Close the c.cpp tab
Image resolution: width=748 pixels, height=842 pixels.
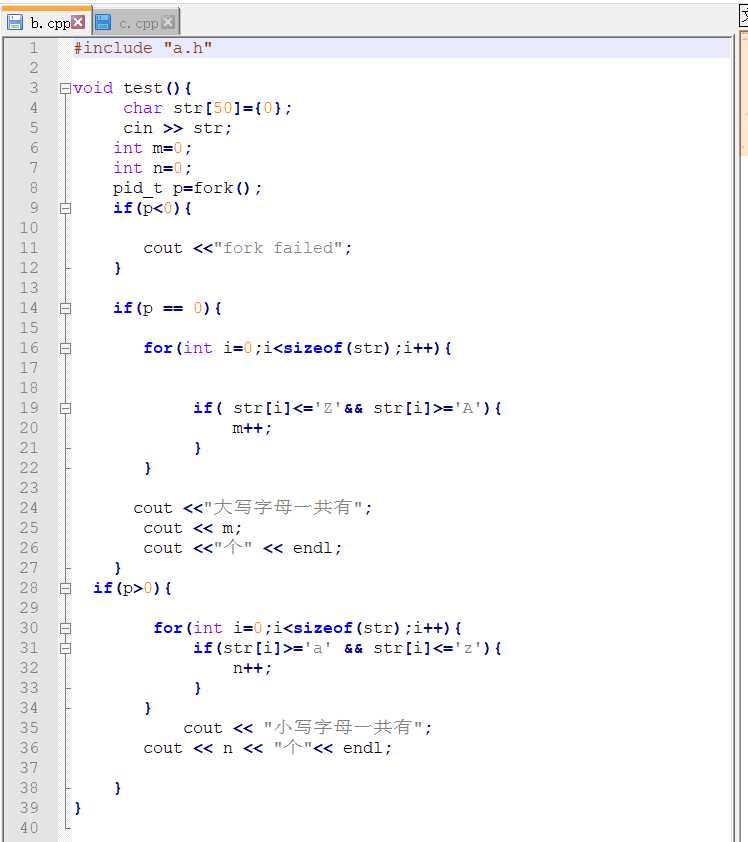(168, 22)
